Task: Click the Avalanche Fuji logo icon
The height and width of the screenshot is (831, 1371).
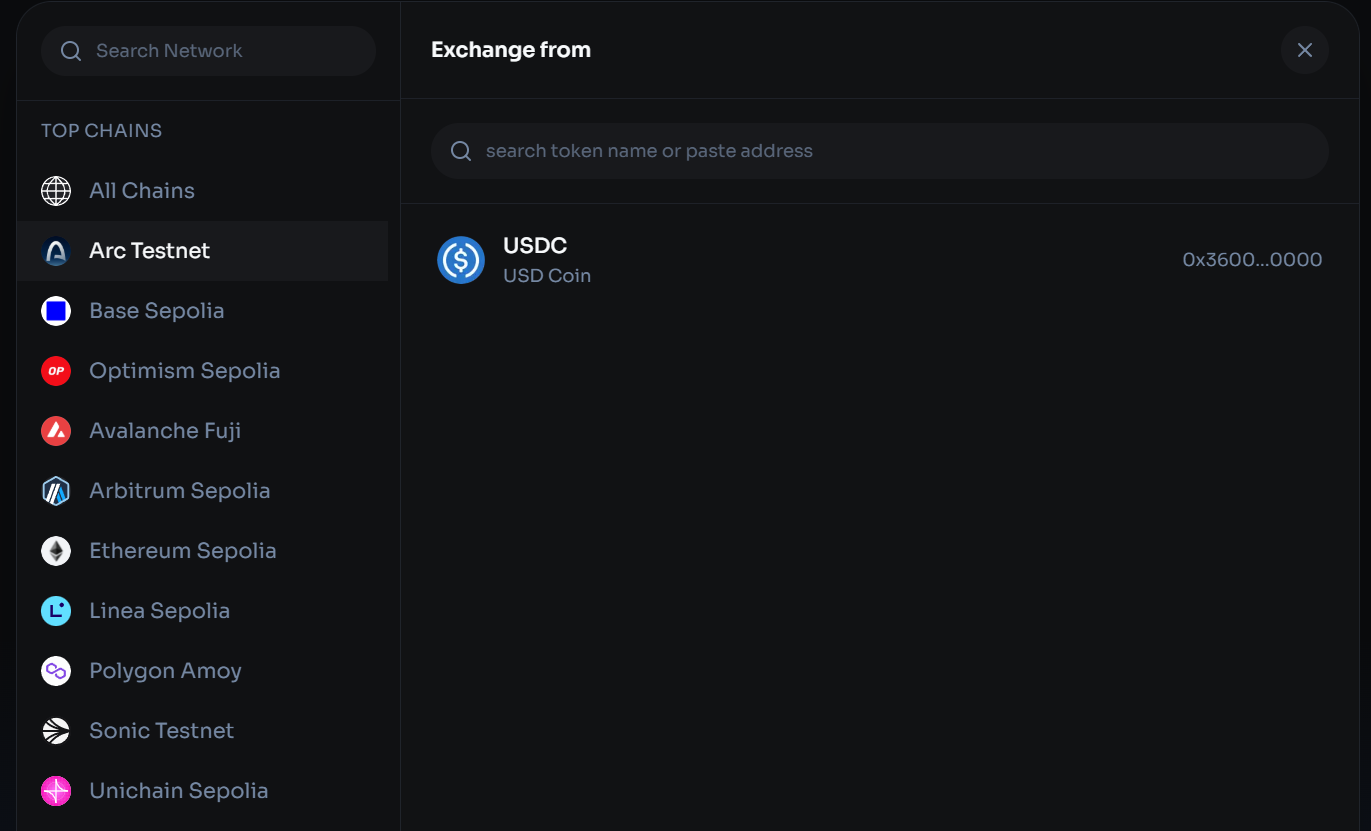Action: (56, 431)
